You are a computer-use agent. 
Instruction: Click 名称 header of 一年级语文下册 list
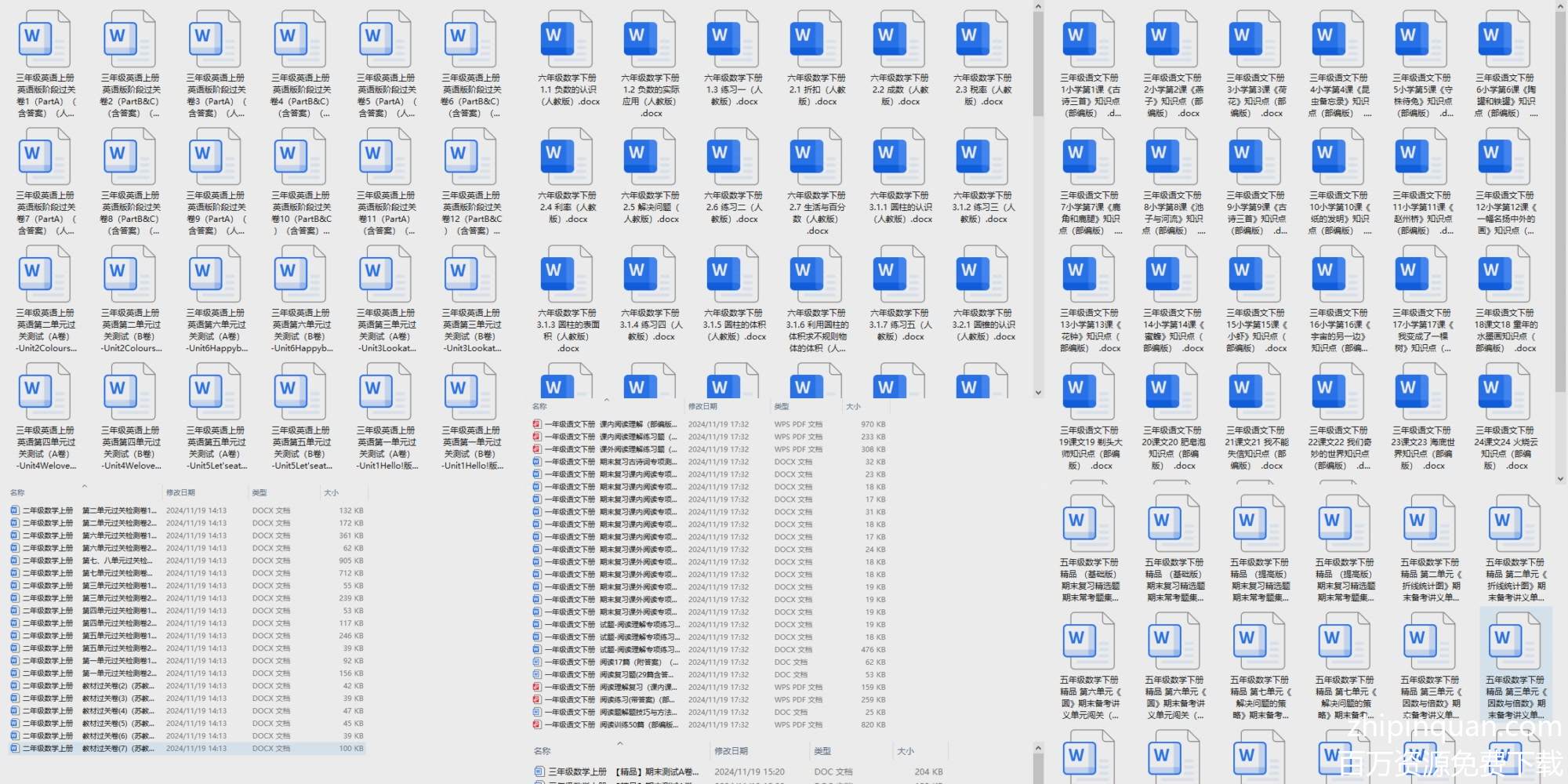[x=539, y=407]
